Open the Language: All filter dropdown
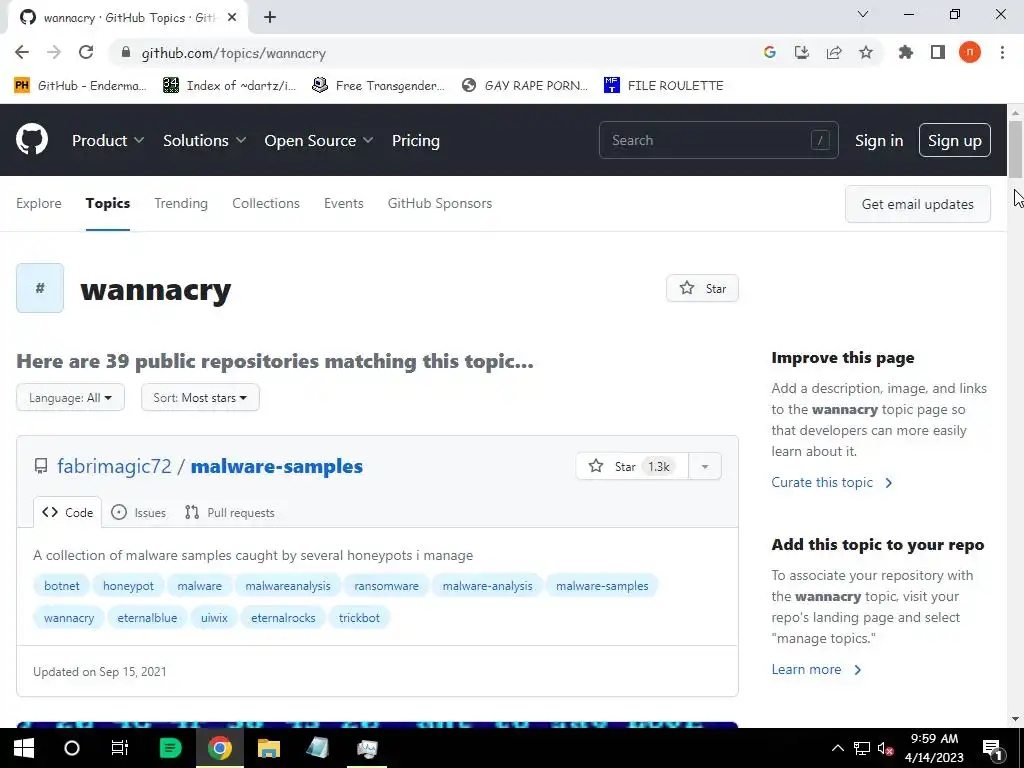 tap(71, 397)
